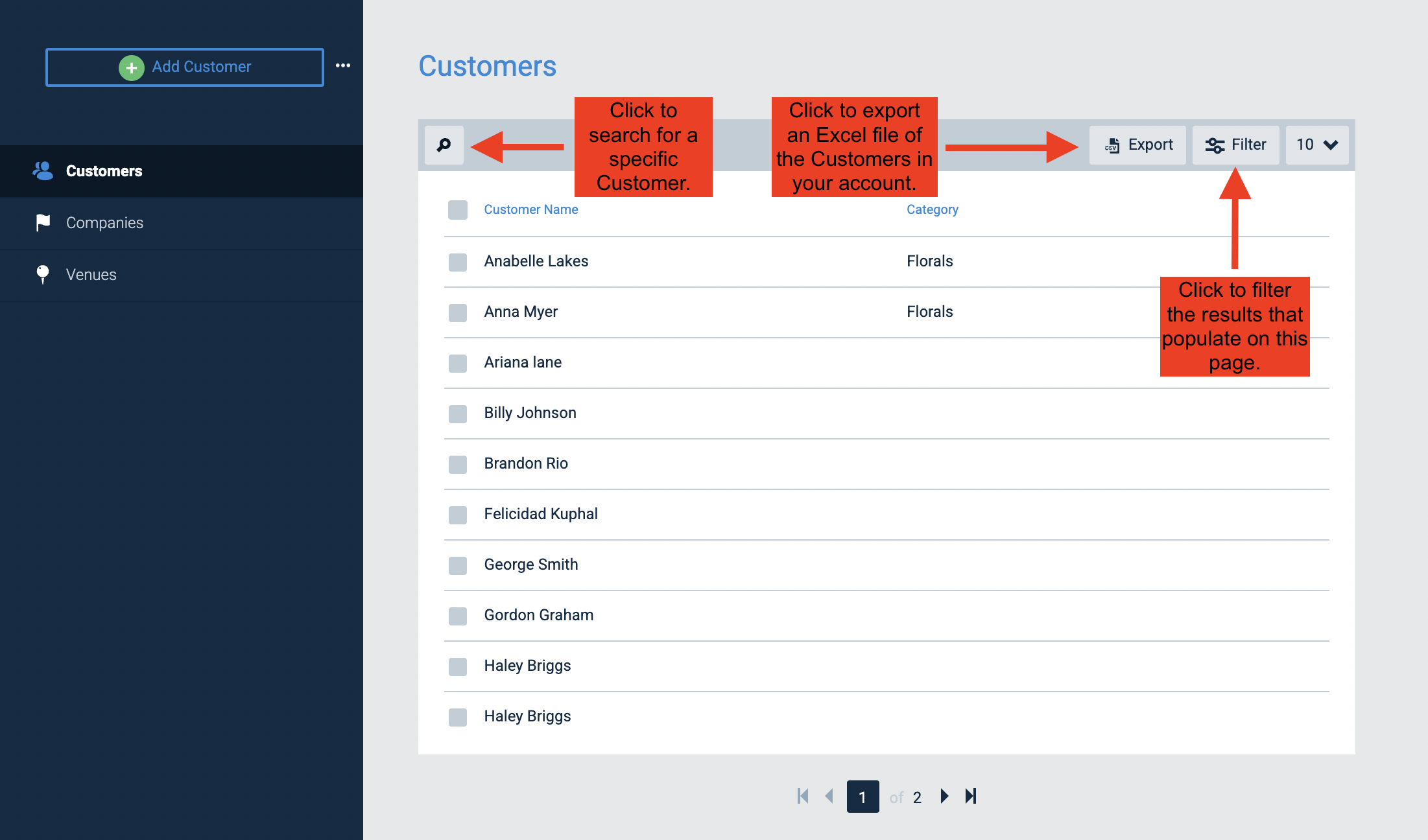Check the George Smith row checkbox
This screenshot has width=1428, height=840.
(458, 565)
